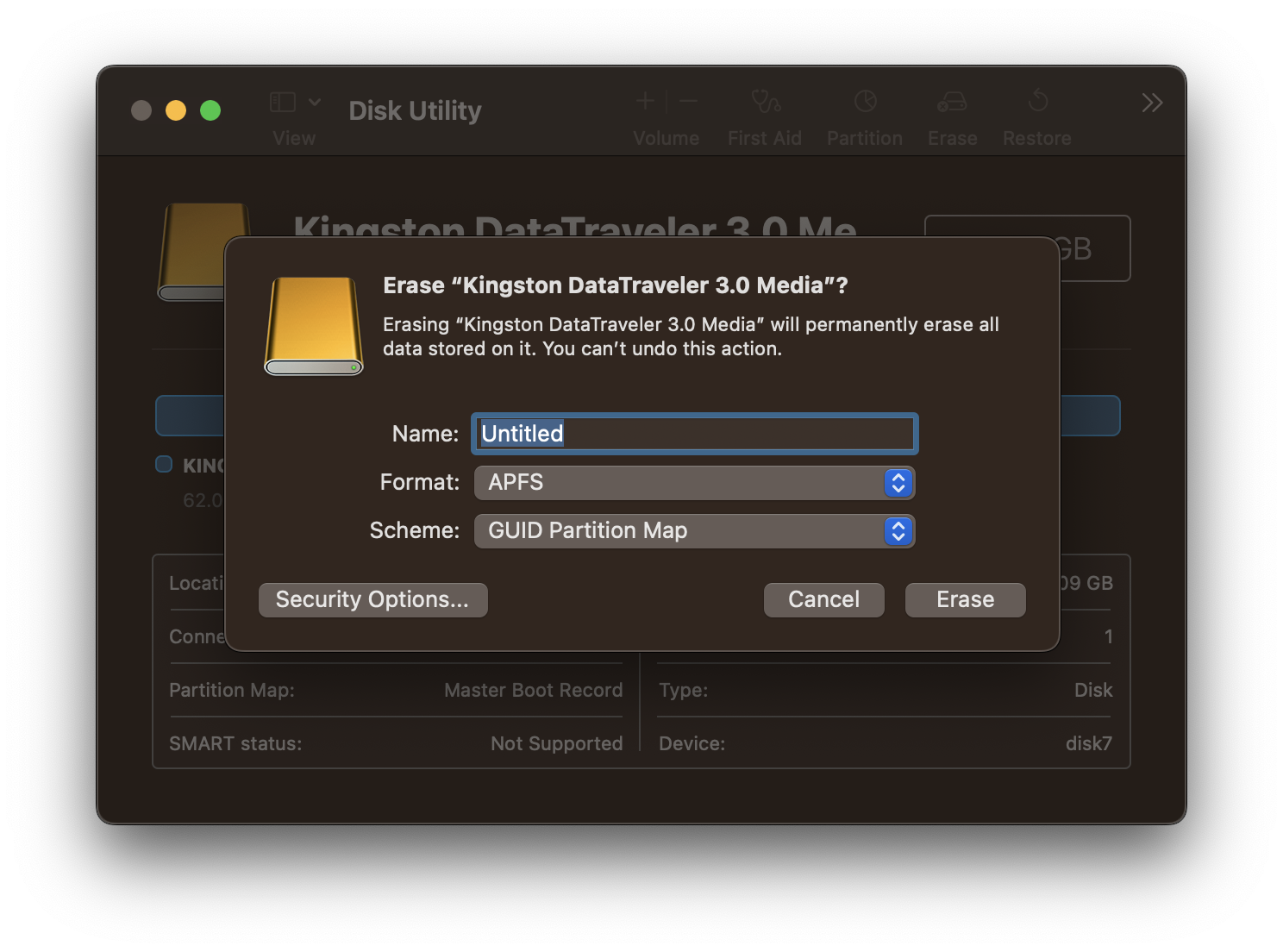1283x952 pixels.
Task: Click the Kingston drive icon behind the dialog
Action: pyautogui.click(x=191, y=252)
